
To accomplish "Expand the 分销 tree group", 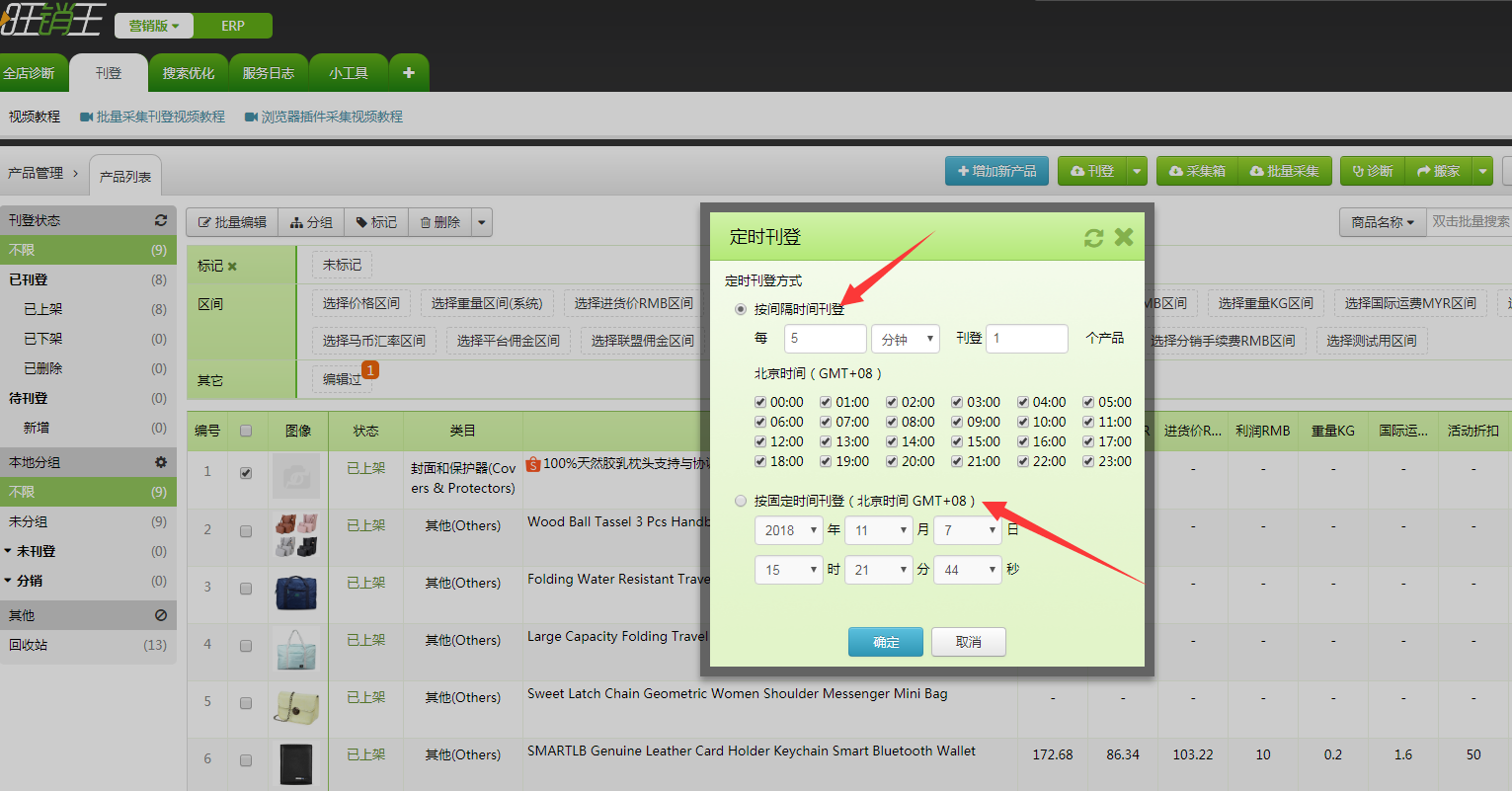I will point(8,581).
